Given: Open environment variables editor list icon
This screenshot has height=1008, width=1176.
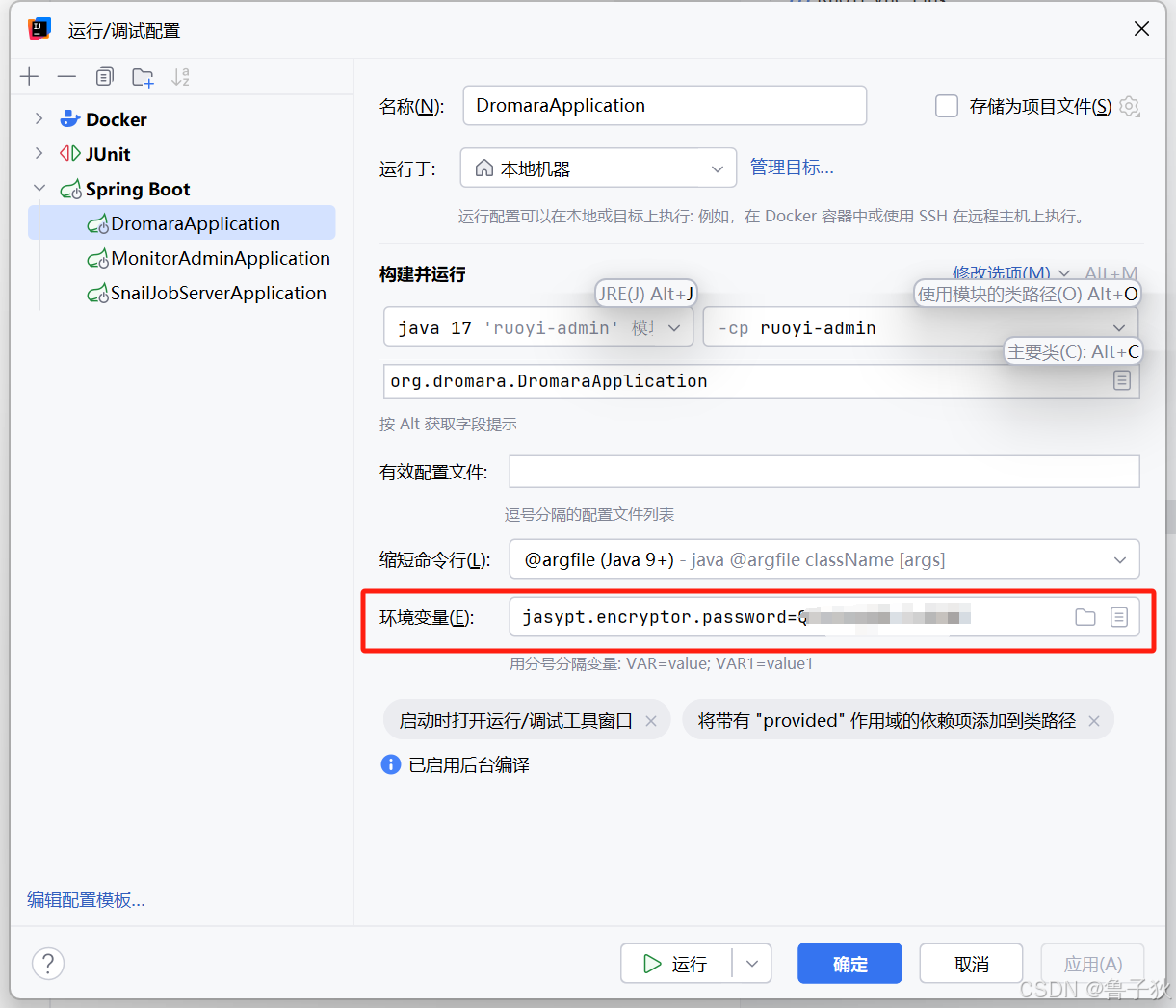Looking at the screenshot, I should [x=1119, y=617].
